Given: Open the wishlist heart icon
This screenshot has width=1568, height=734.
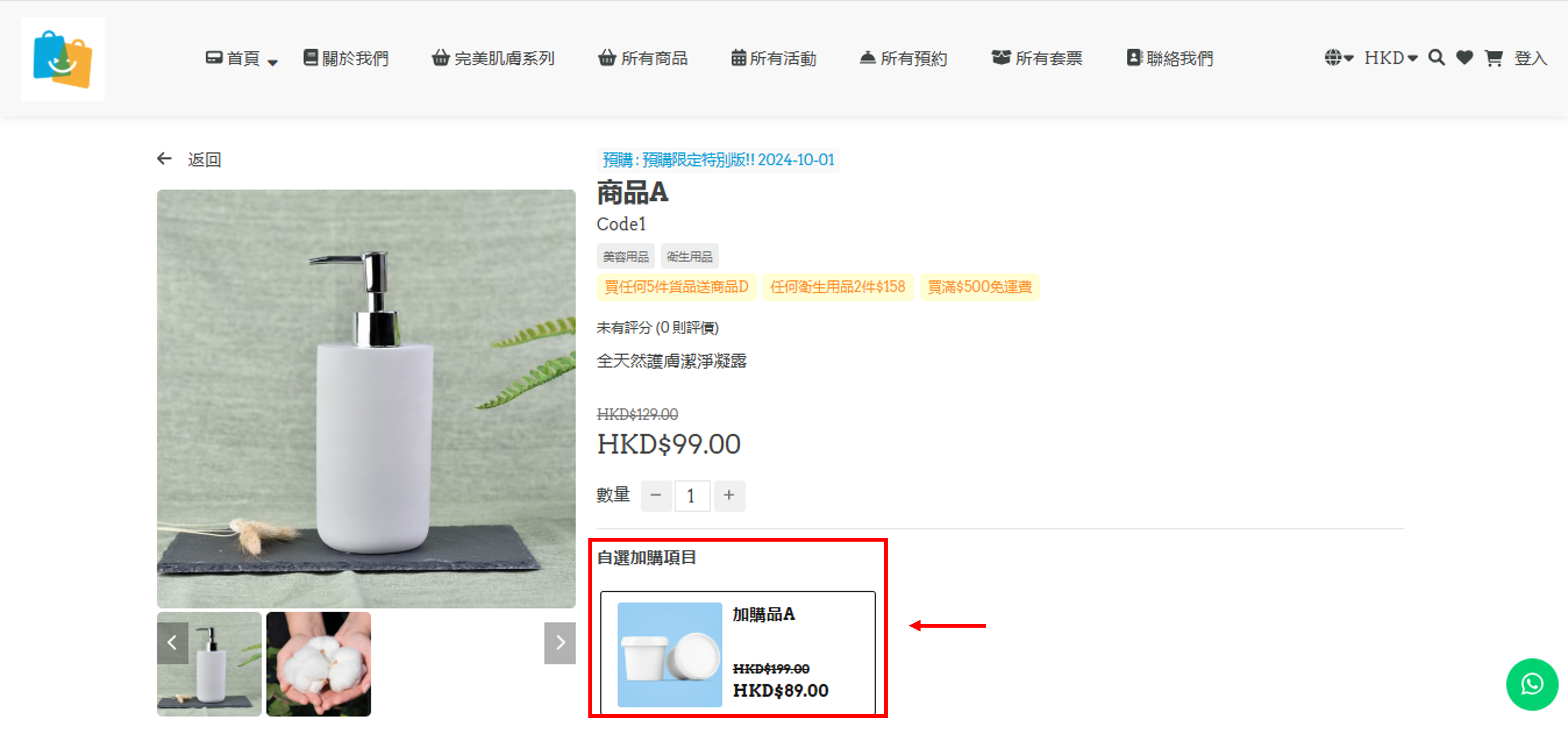Looking at the screenshot, I should [x=1464, y=58].
